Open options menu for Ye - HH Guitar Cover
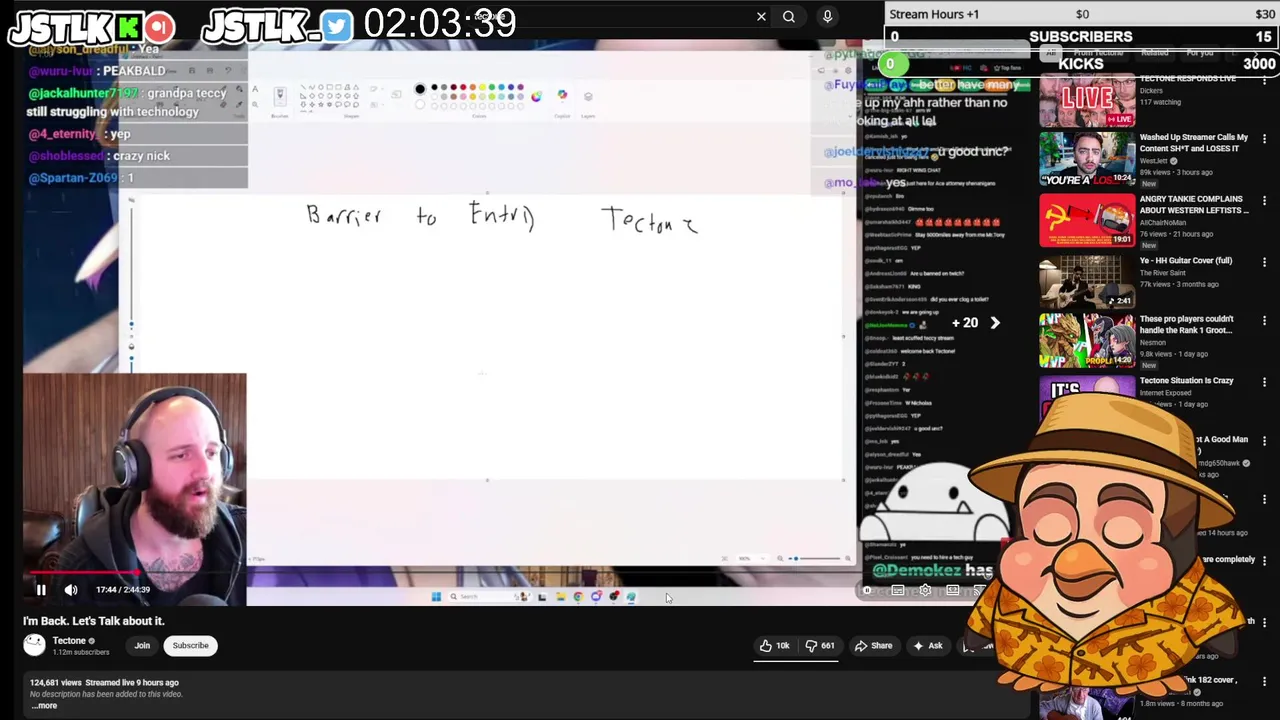The image size is (1280, 720). pyautogui.click(x=1264, y=262)
